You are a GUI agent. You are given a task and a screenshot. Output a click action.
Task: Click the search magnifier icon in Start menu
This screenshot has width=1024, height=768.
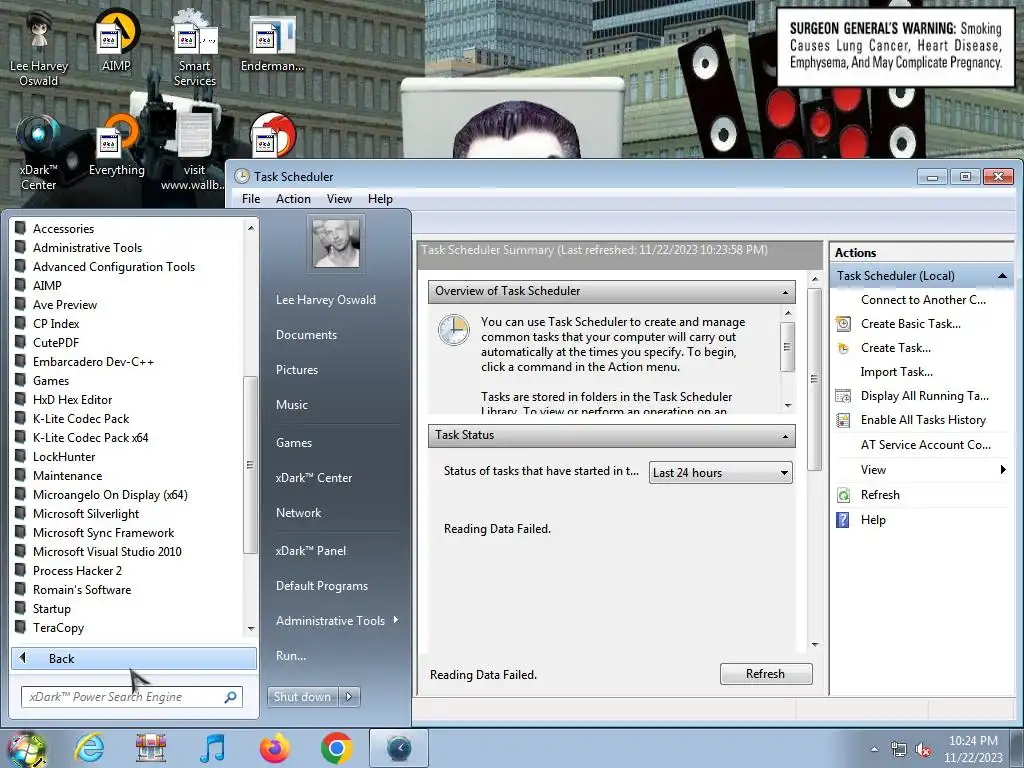tap(230, 697)
